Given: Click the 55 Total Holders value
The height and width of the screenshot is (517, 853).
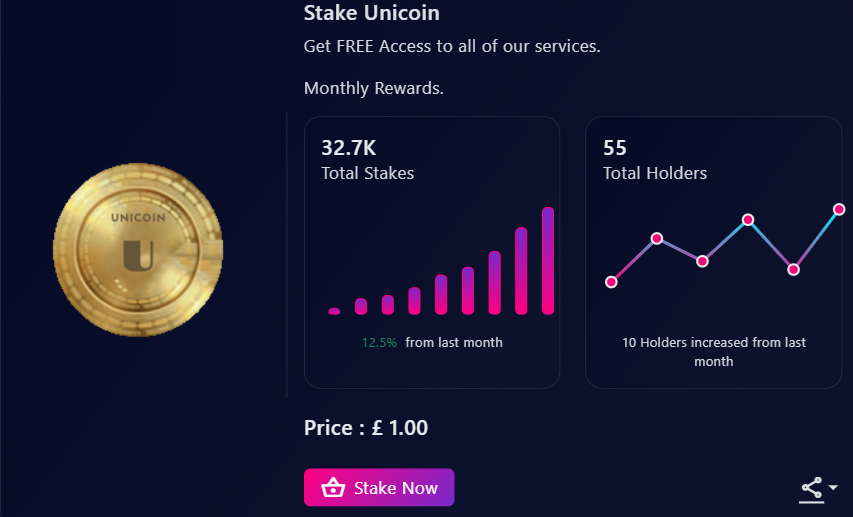Looking at the screenshot, I should point(615,148).
